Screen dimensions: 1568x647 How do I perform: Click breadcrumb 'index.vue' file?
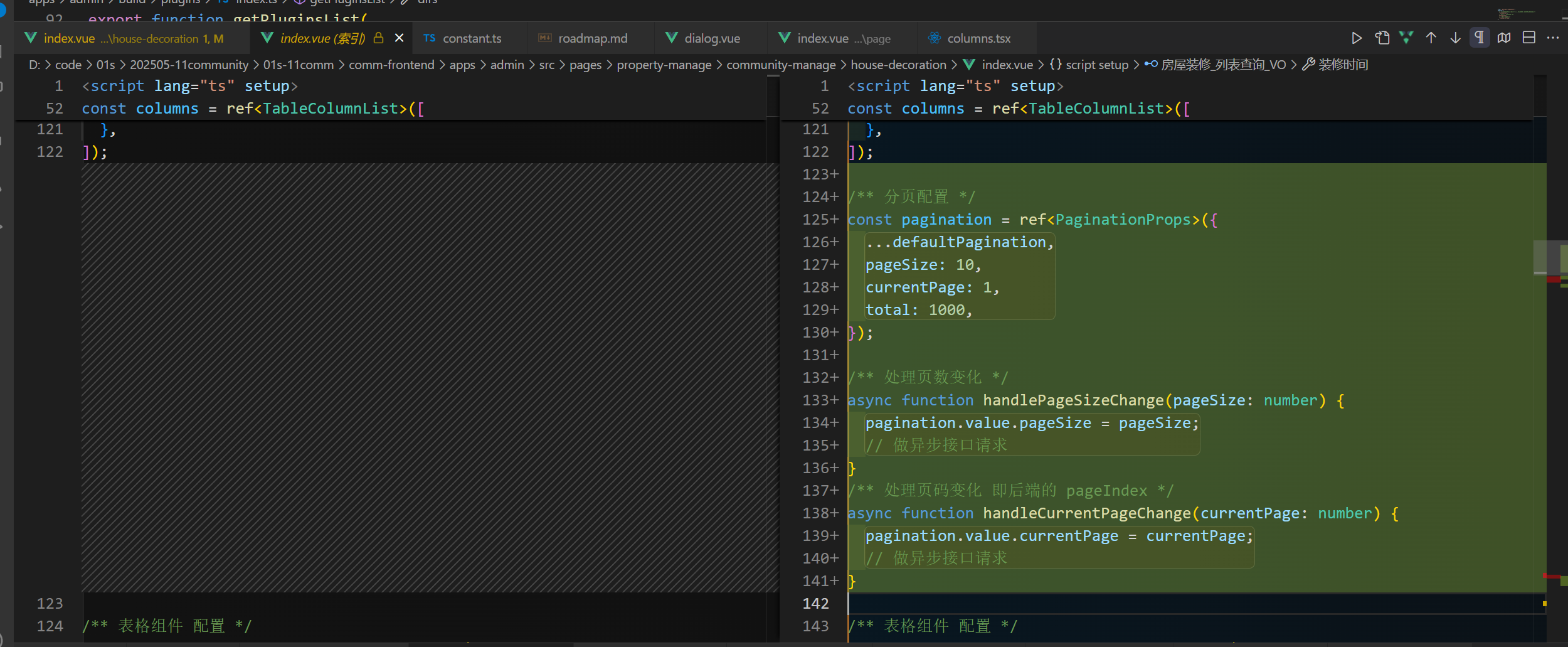1007,65
